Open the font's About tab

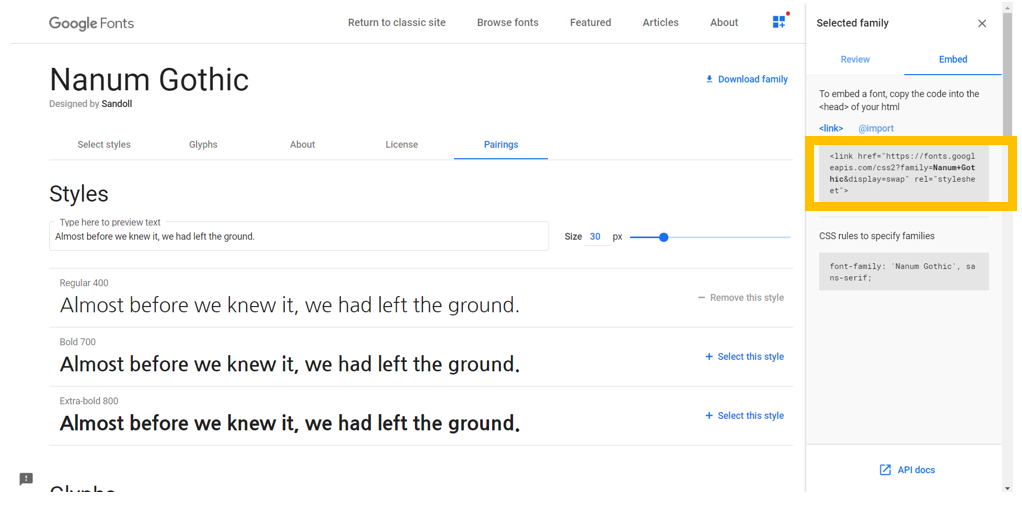click(x=302, y=145)
